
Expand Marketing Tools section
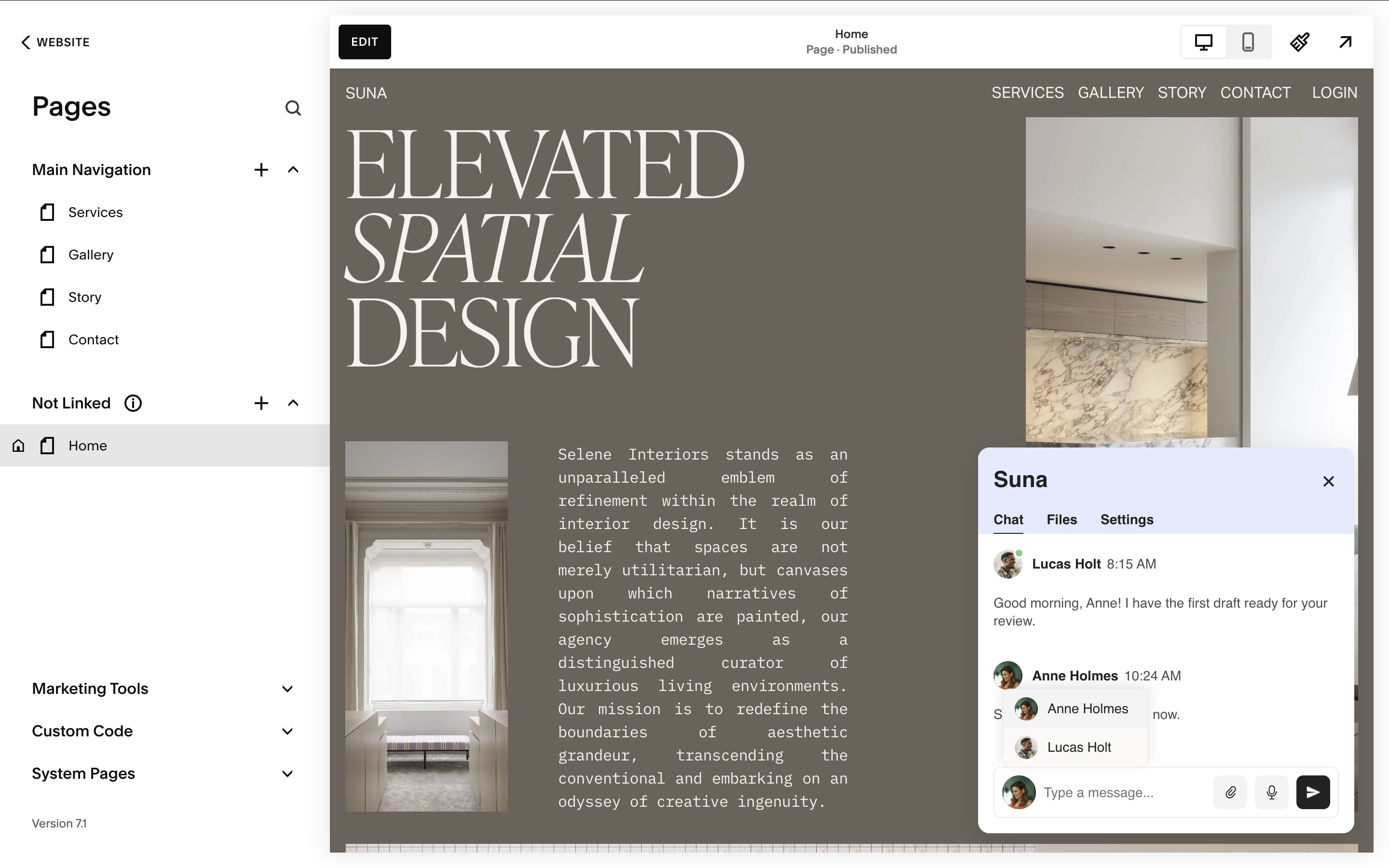[287, 689]
